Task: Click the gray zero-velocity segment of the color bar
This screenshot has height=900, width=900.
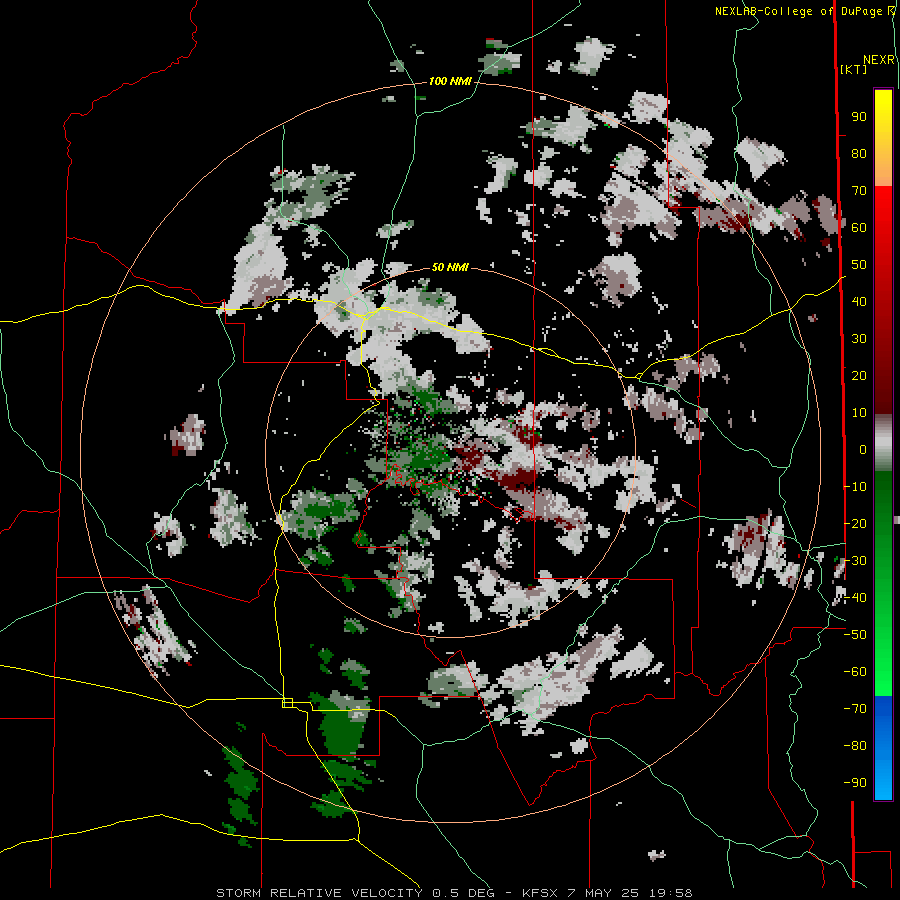Action: [883, 442]
